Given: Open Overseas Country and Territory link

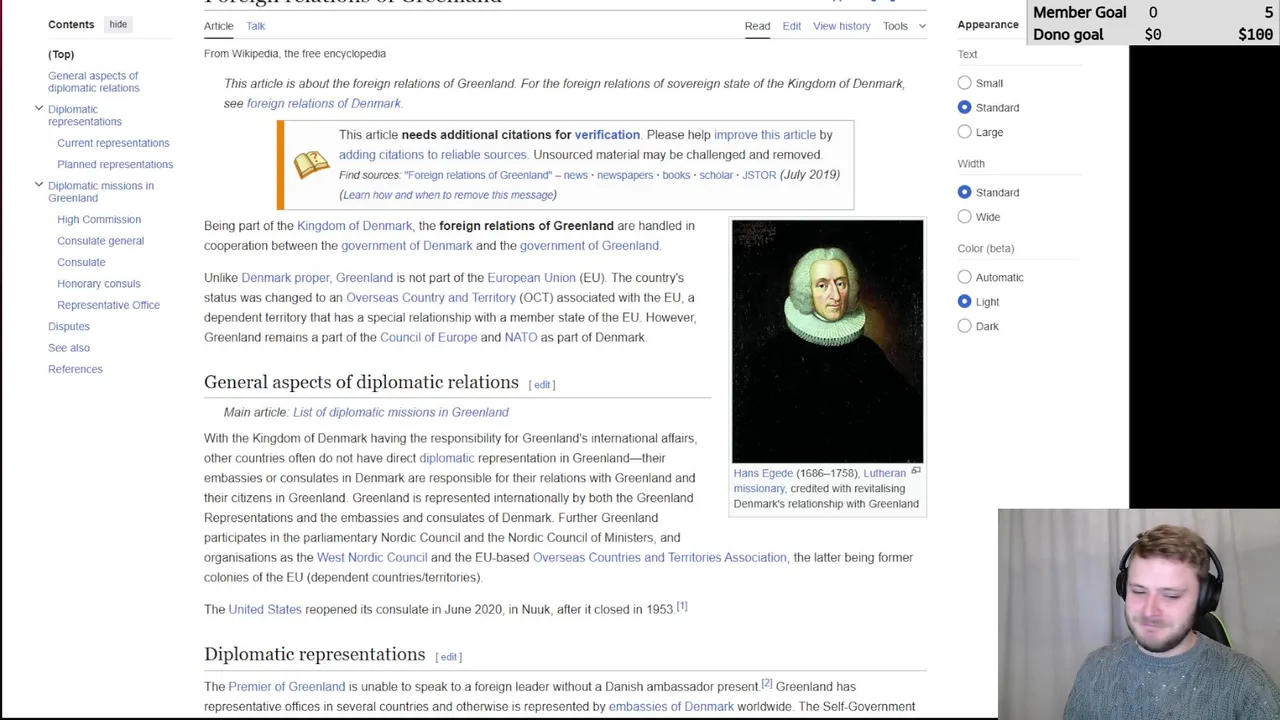Looking at the screenshot, I should tap(431, 298).
